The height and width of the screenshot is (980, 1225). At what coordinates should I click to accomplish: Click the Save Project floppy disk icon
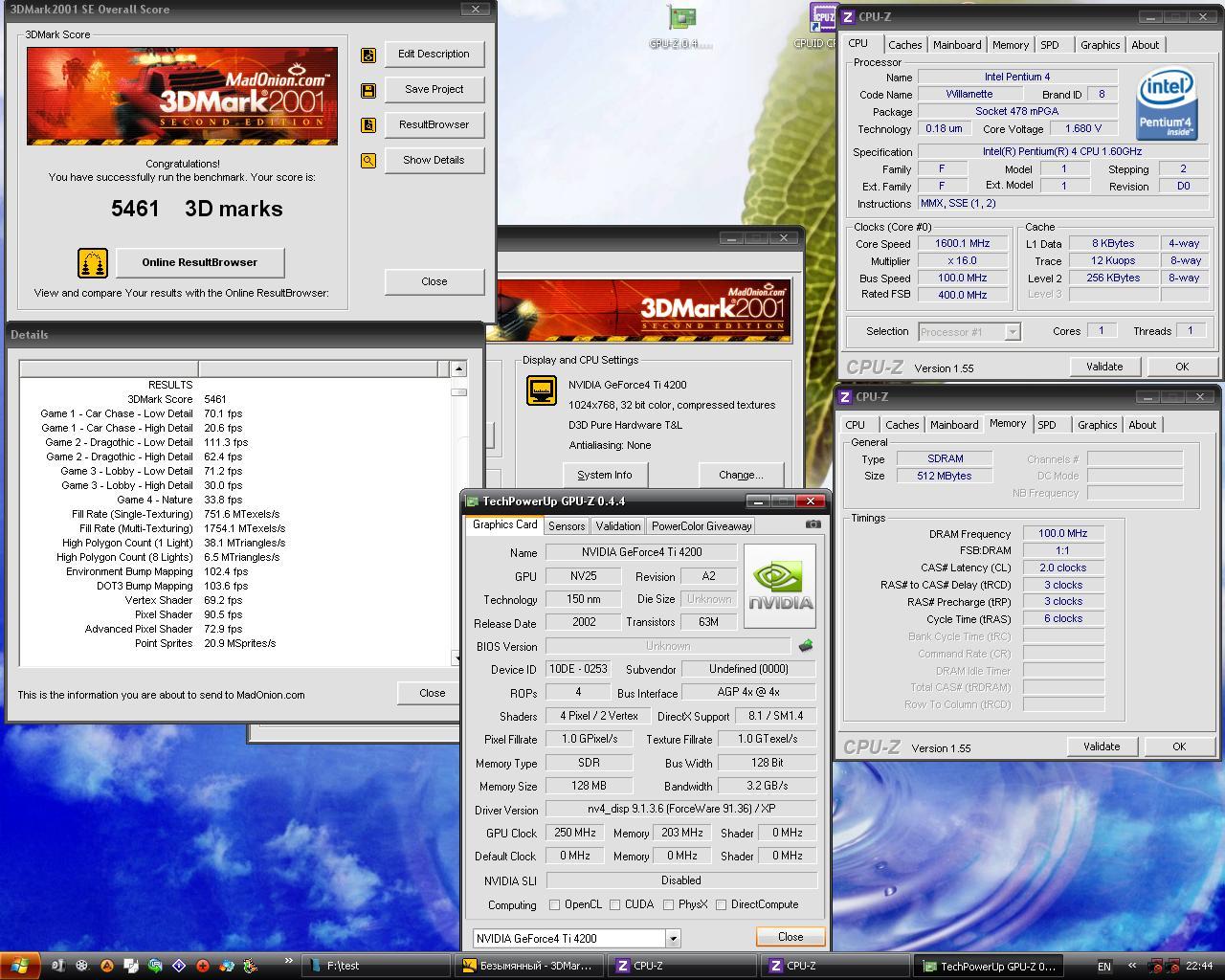click(x=368, y=90)
